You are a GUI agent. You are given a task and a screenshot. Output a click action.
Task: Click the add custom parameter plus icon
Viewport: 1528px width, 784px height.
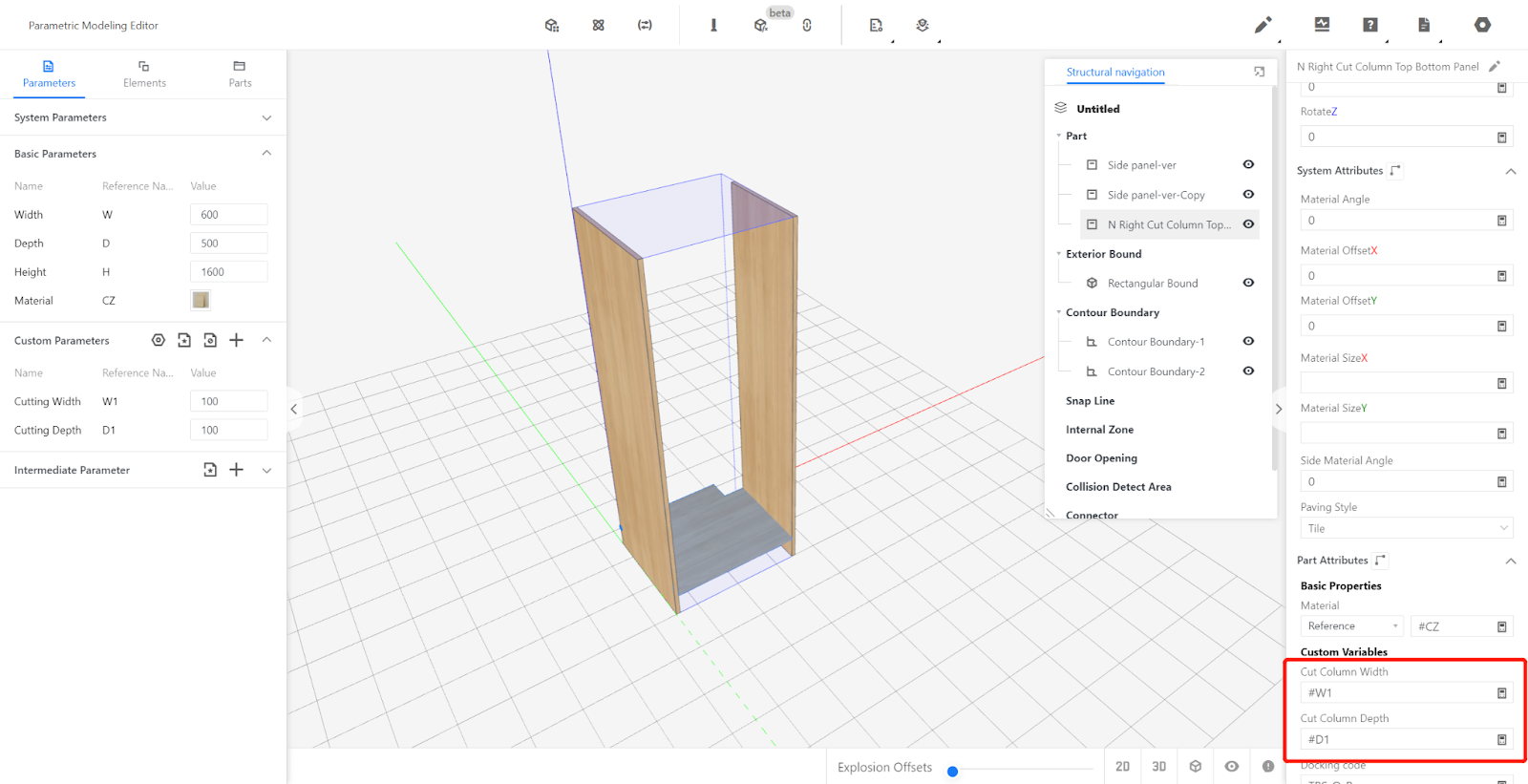pos(237,340)
